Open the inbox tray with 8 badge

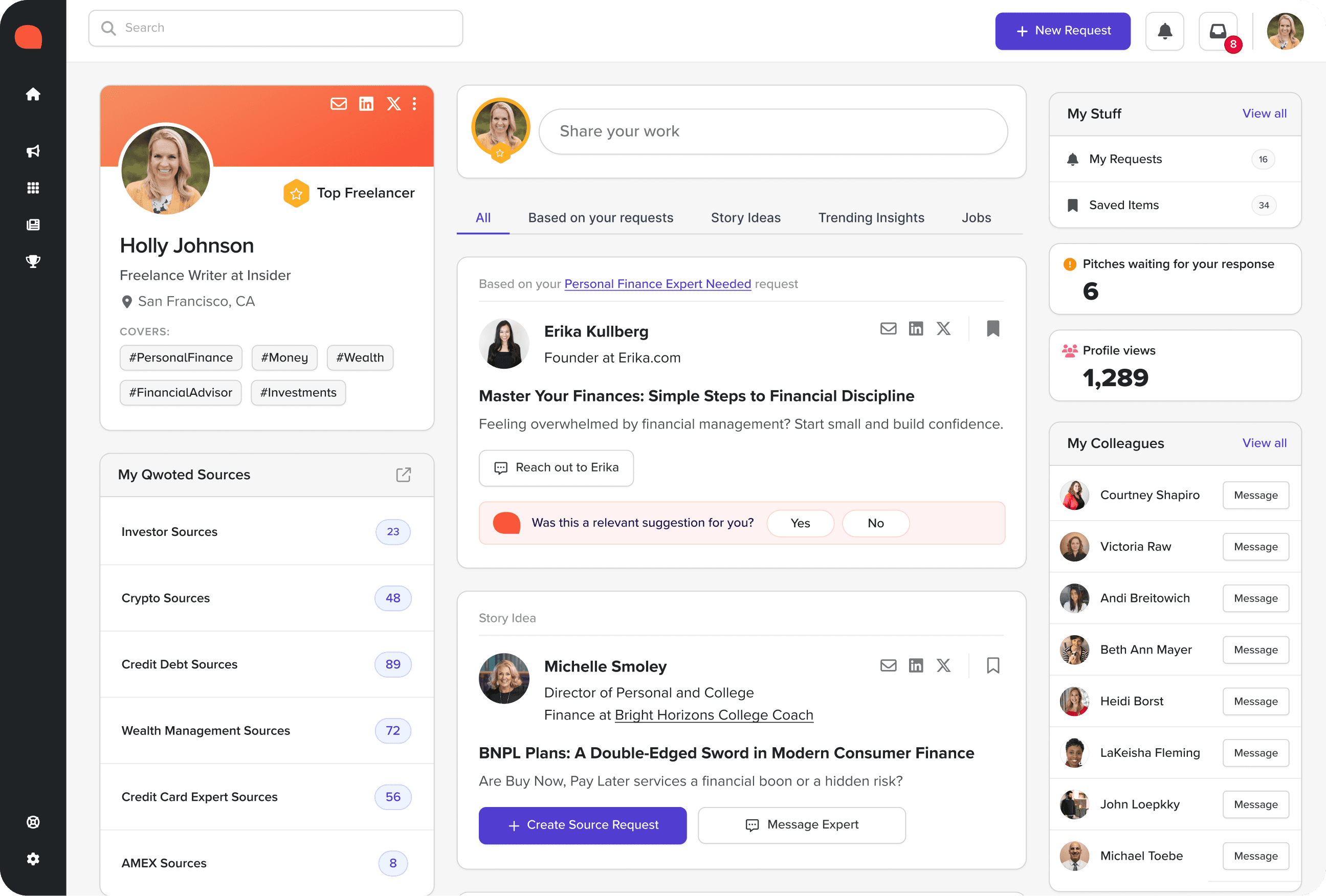[x=1218, y=31]
